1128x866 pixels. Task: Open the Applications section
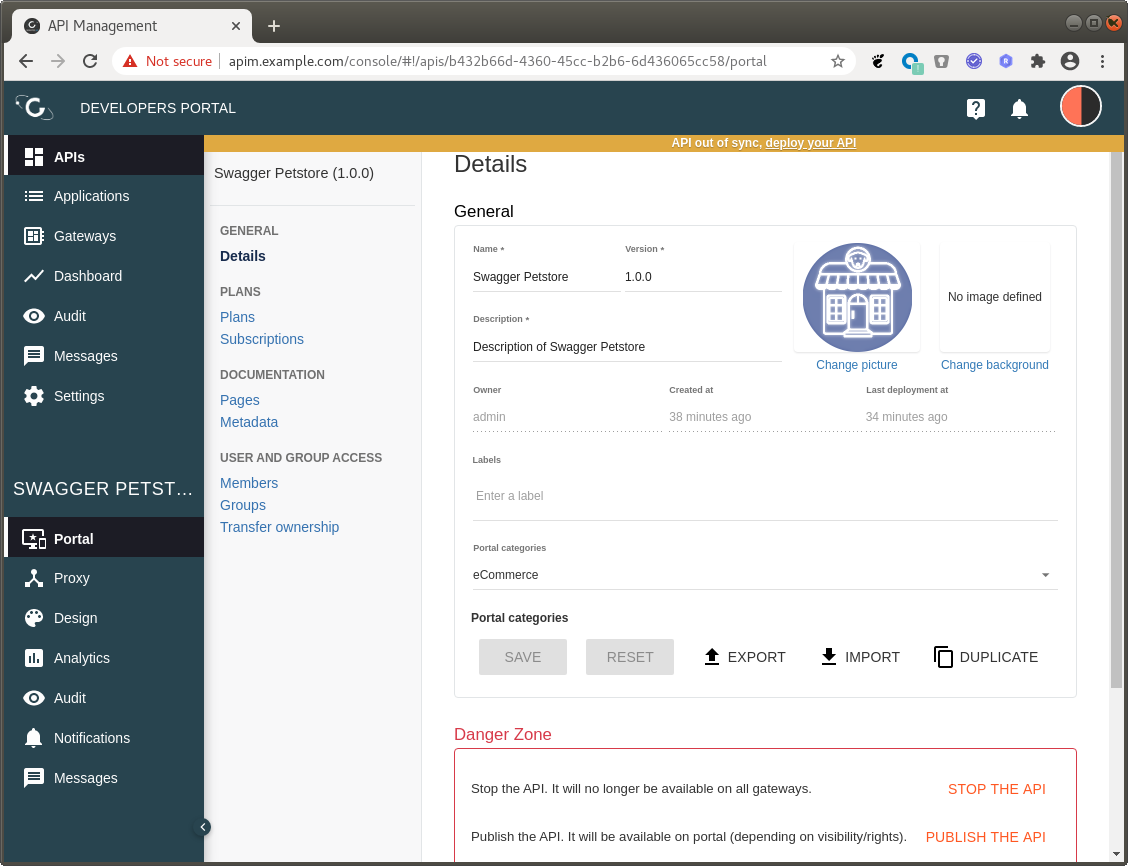tap(90, 196)
